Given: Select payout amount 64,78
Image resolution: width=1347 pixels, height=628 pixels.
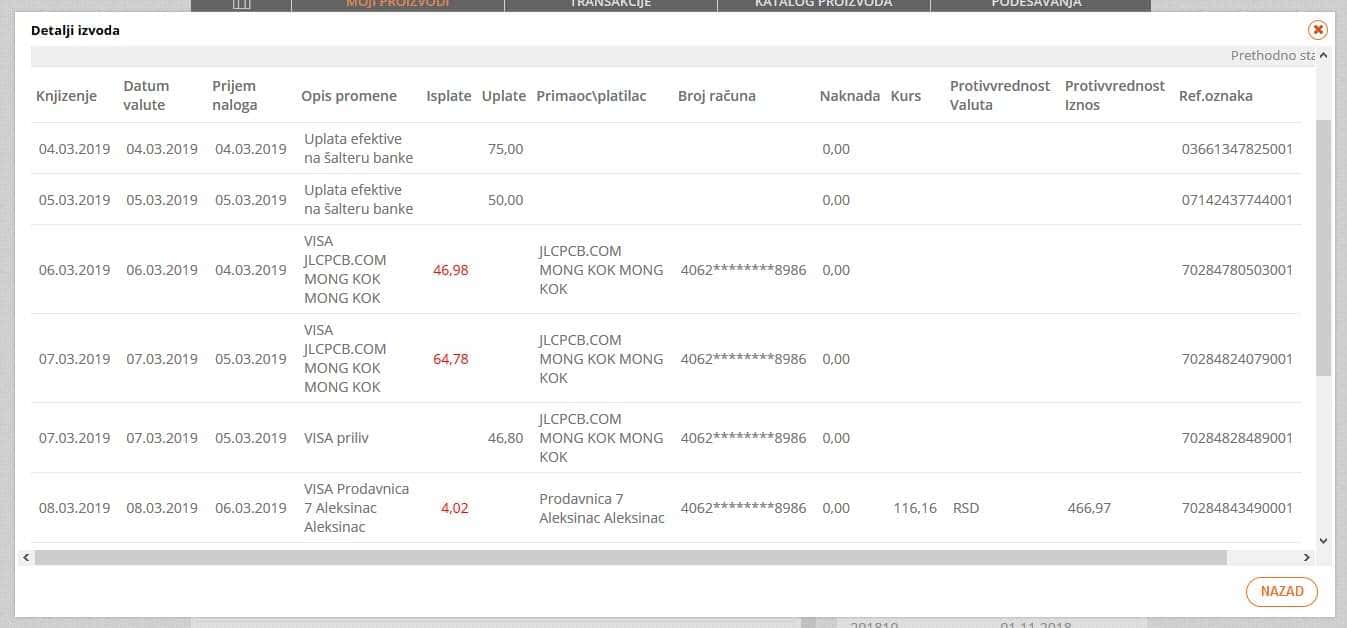Looking at the screenshot, I should (451, 359).
